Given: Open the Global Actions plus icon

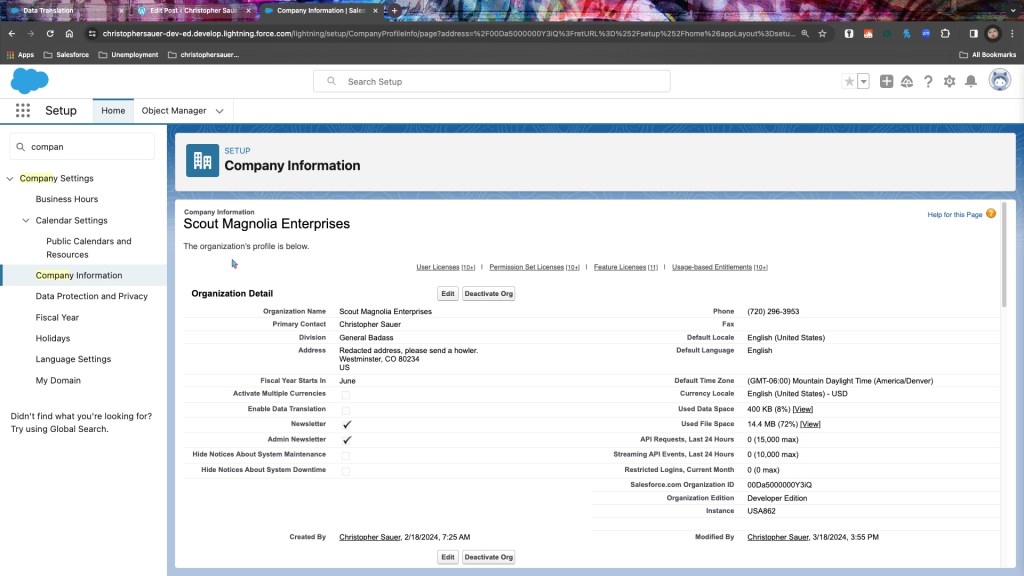Looking at the screenshot, I should pos(886,82).
